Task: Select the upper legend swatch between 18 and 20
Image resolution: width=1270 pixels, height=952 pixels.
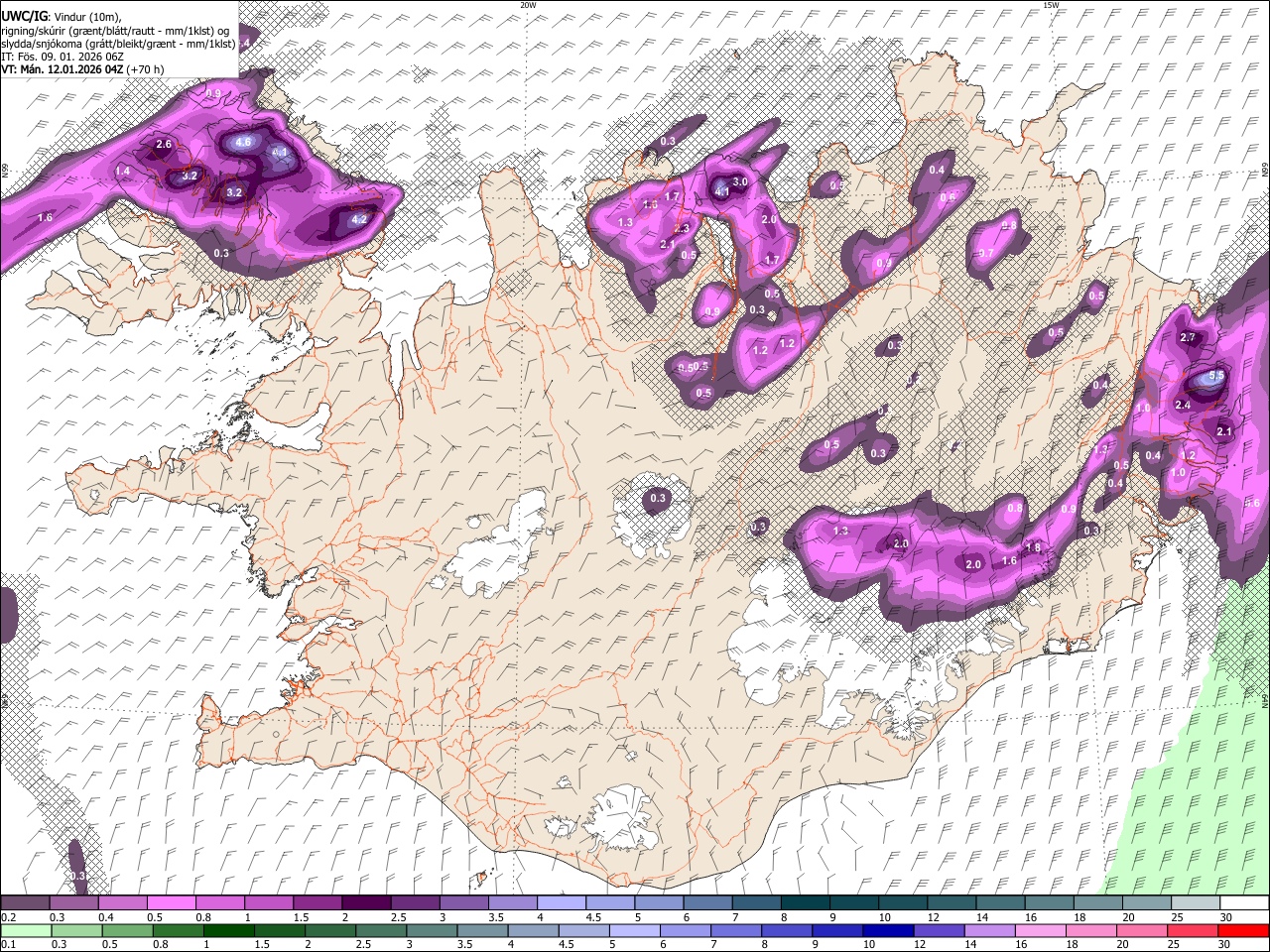Action: point(1098,902)
